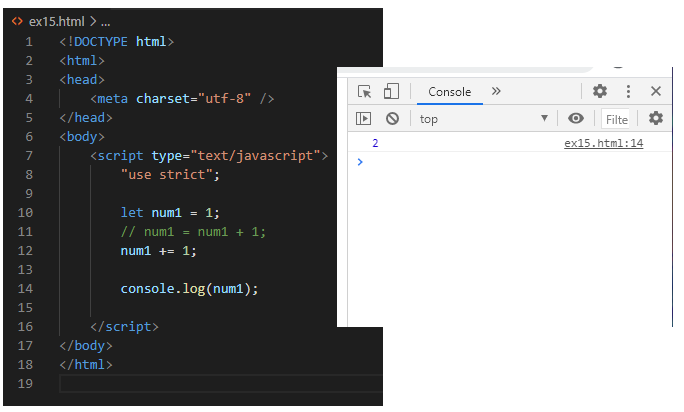The height and width of the screenshot is (412, 684).
Task: Open the DevTools three-dot menu
Action: coord(628,91)
